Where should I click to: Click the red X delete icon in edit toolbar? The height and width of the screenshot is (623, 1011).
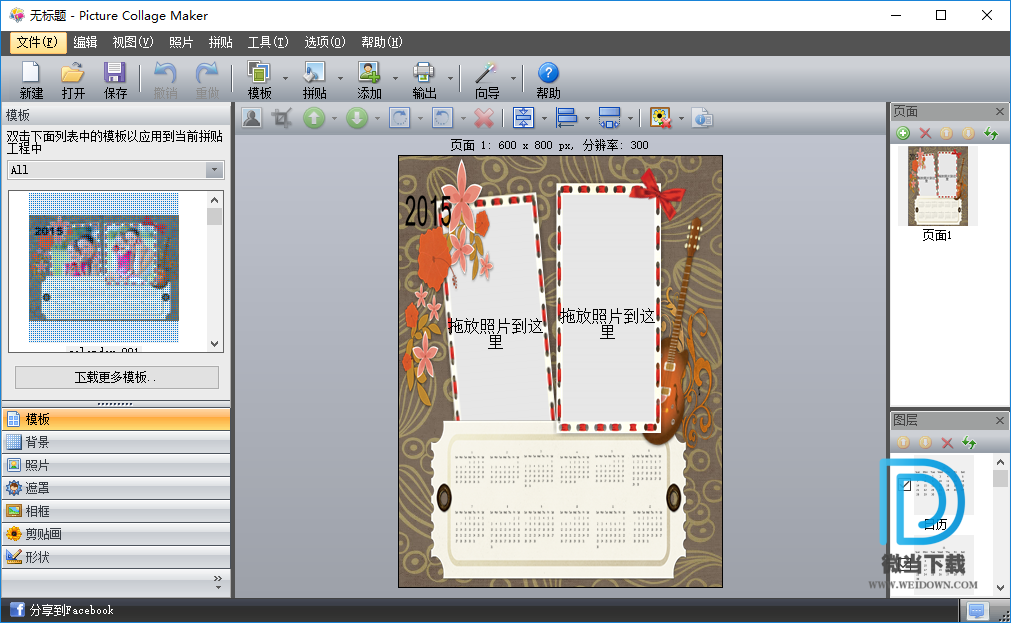click(484, 118)
